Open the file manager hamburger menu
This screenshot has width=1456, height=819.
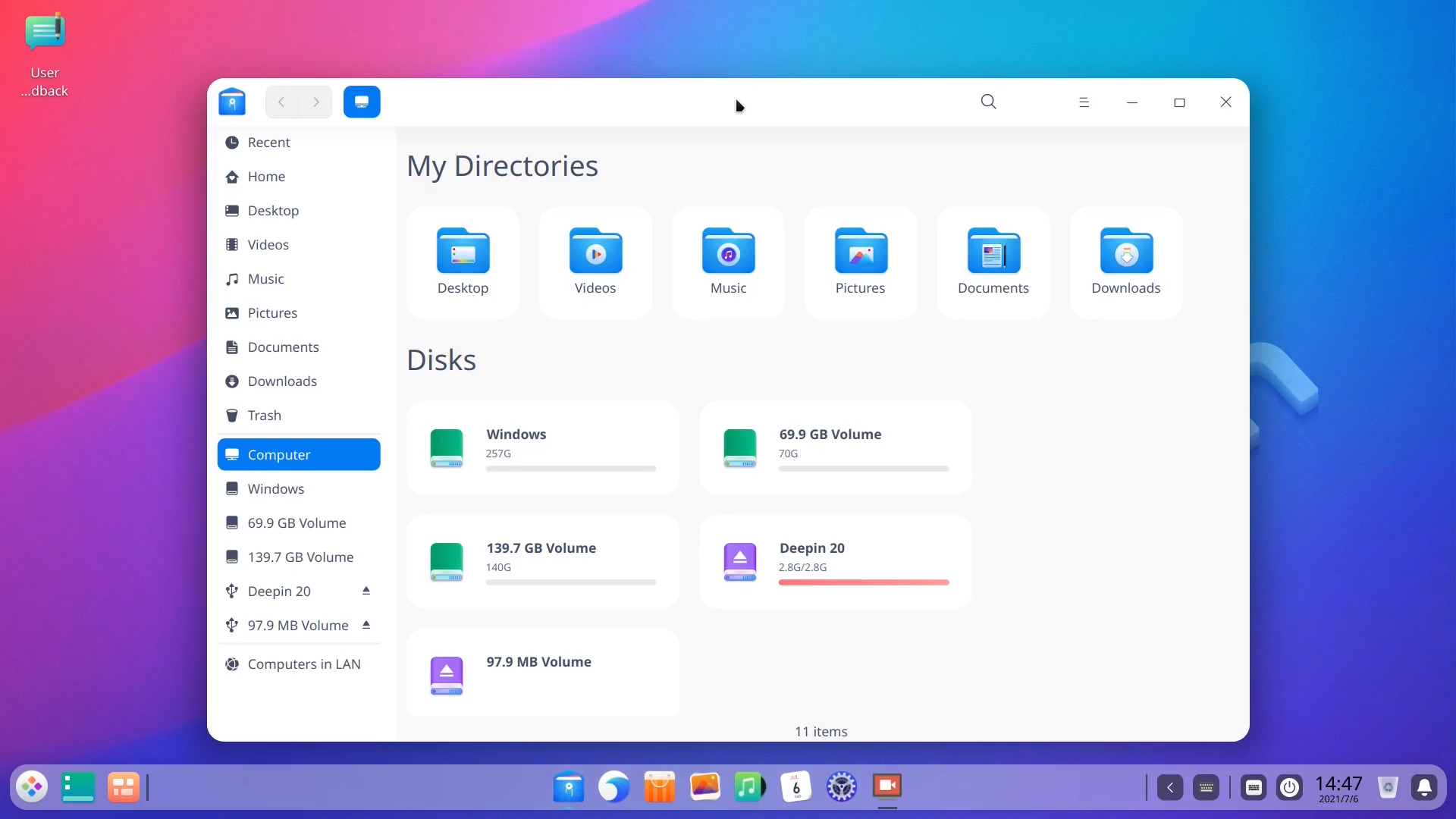1084,101
